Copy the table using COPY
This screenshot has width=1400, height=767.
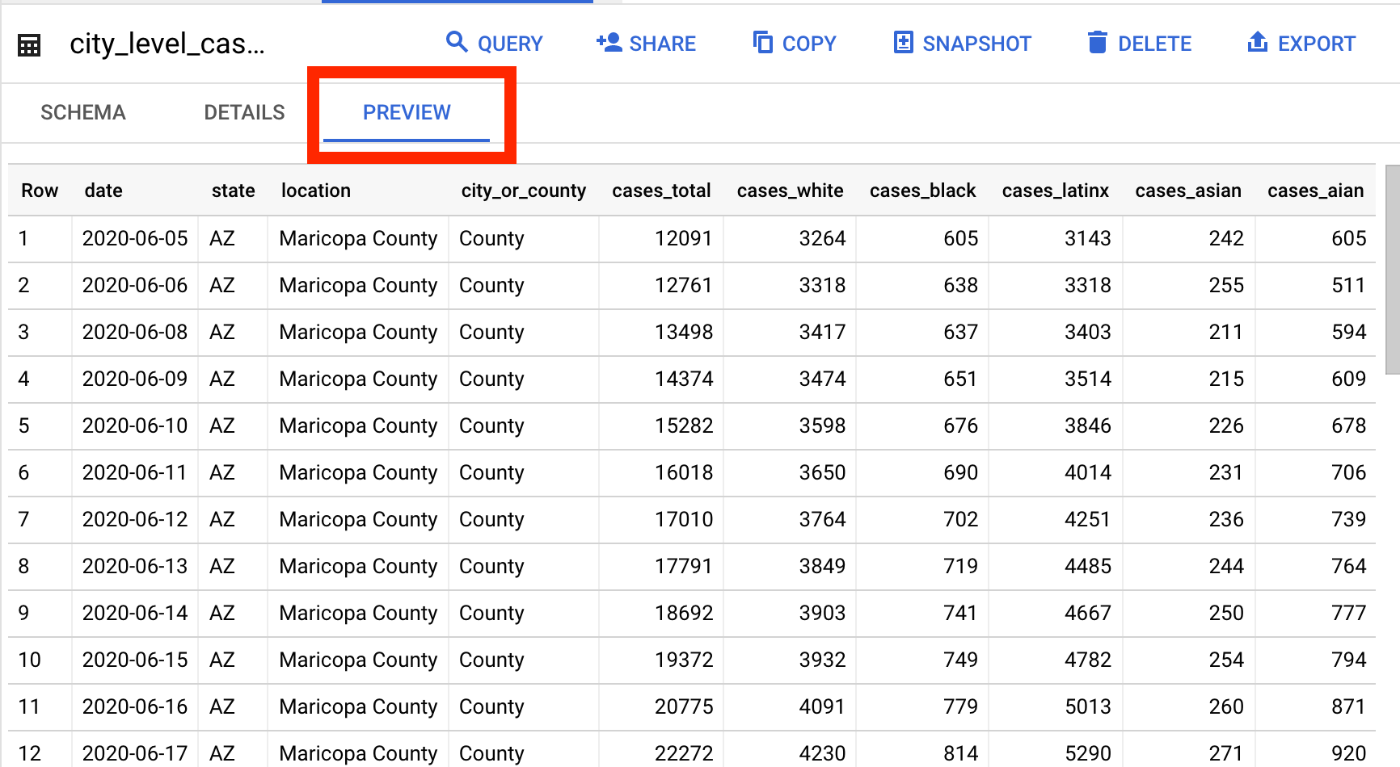click(x=794, y=43)
